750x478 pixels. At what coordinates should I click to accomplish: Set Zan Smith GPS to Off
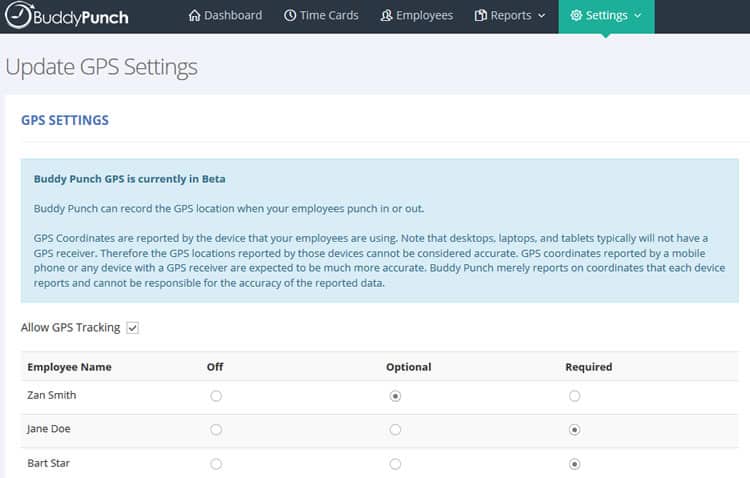pyautogui.click(x=216, y=396)
